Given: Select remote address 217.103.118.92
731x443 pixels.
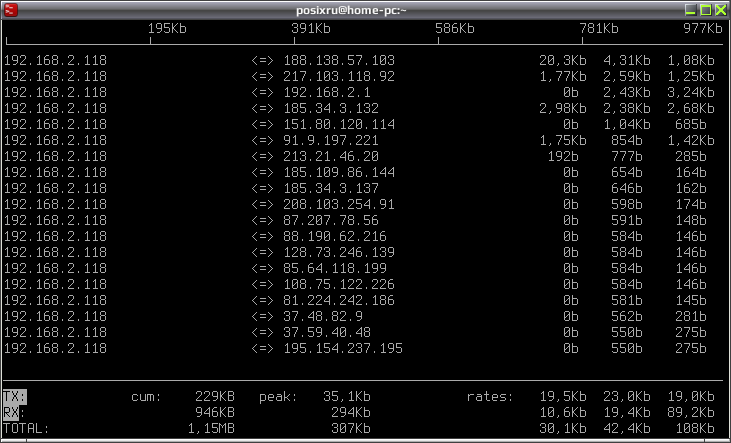Looking at the screenshot, I should [339, 76].
